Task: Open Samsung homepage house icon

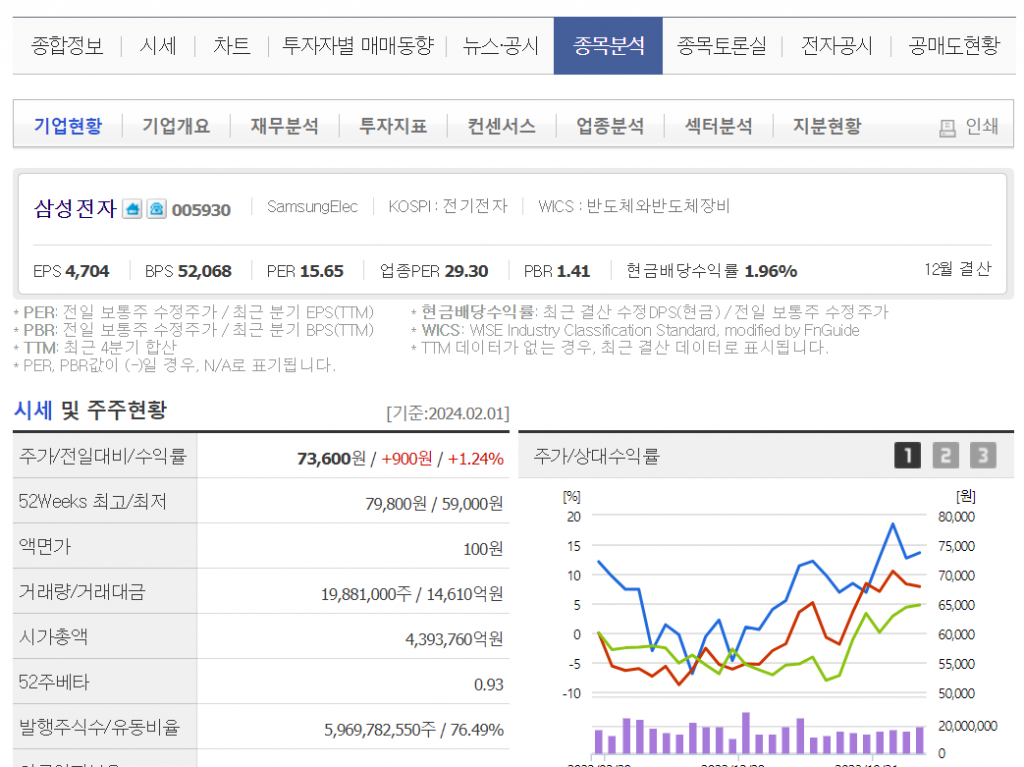Action: (133, 209)
